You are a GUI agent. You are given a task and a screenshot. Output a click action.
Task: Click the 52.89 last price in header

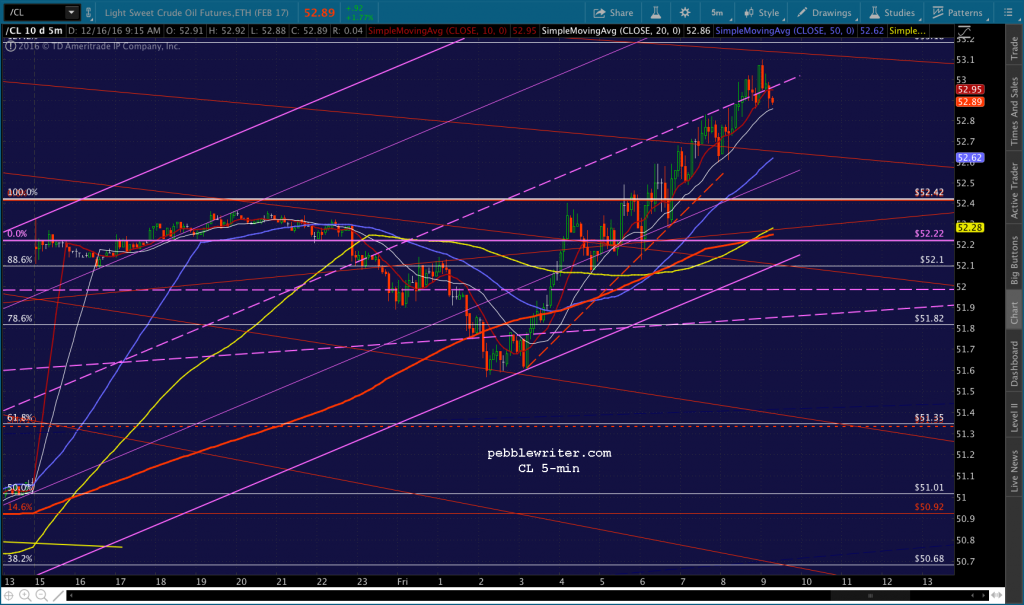(x=319, y=12)
